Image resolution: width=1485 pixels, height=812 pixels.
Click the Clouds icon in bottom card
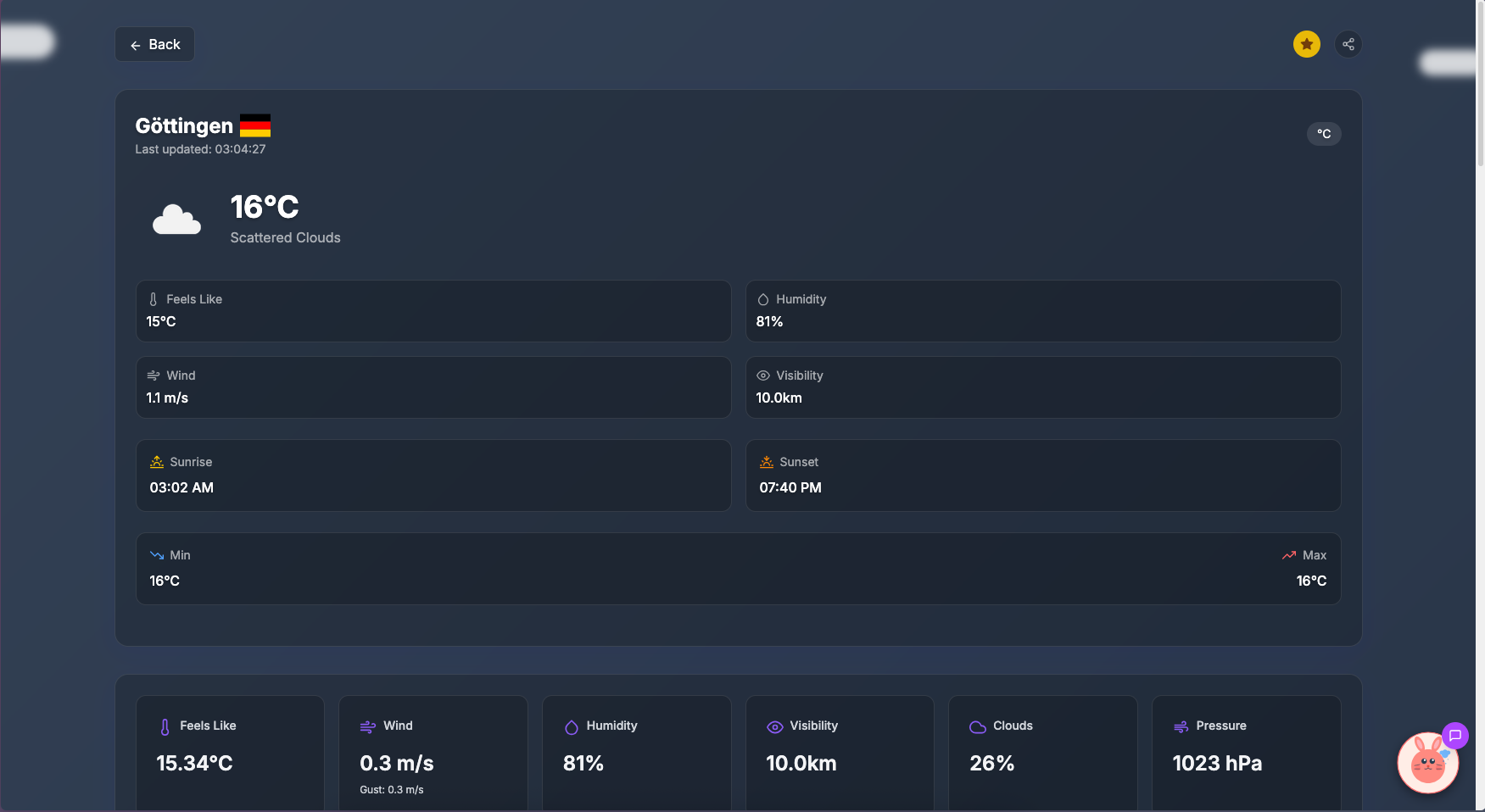point(978,726)
